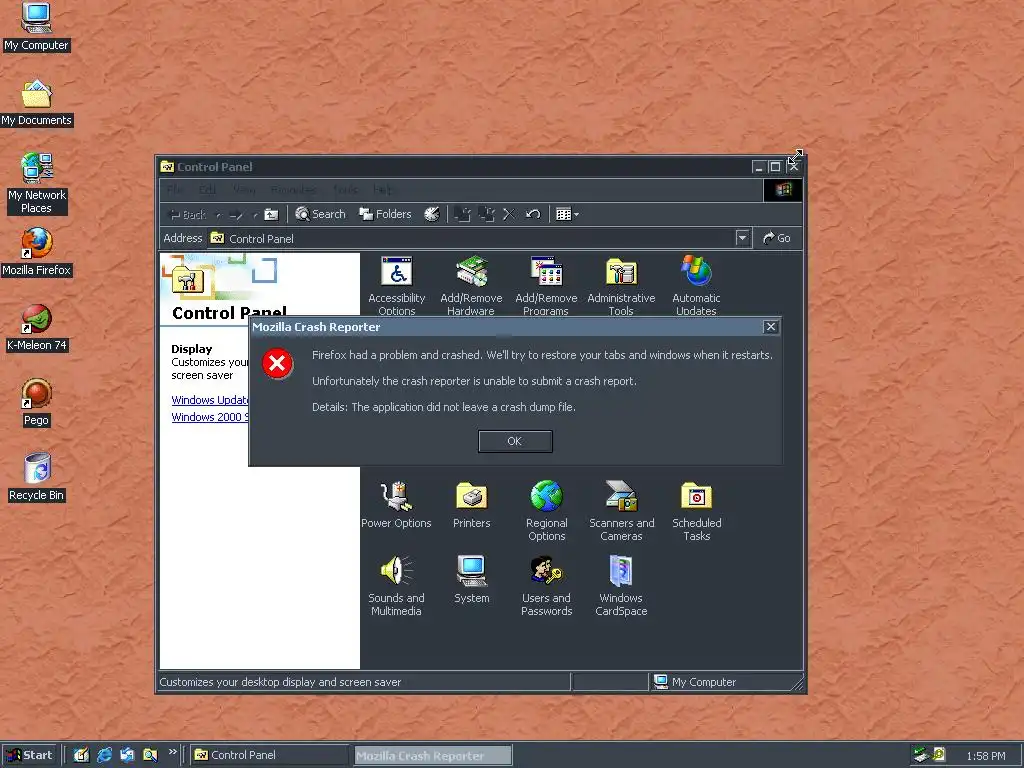This screenshot has width=1024, height=768.
Task: Open the System applet
Action: coord(472,579)
